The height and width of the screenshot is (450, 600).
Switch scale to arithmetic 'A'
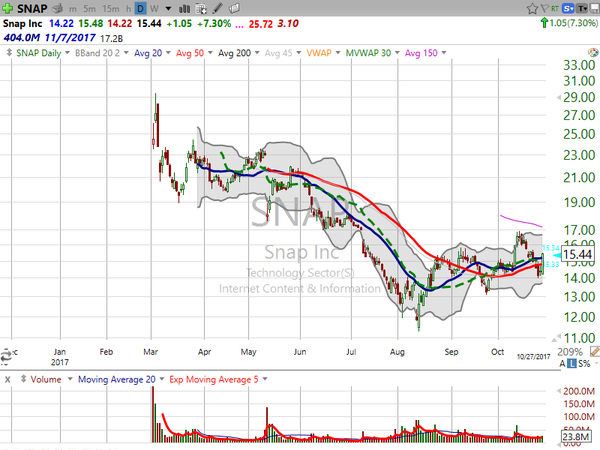click(562, 364)
